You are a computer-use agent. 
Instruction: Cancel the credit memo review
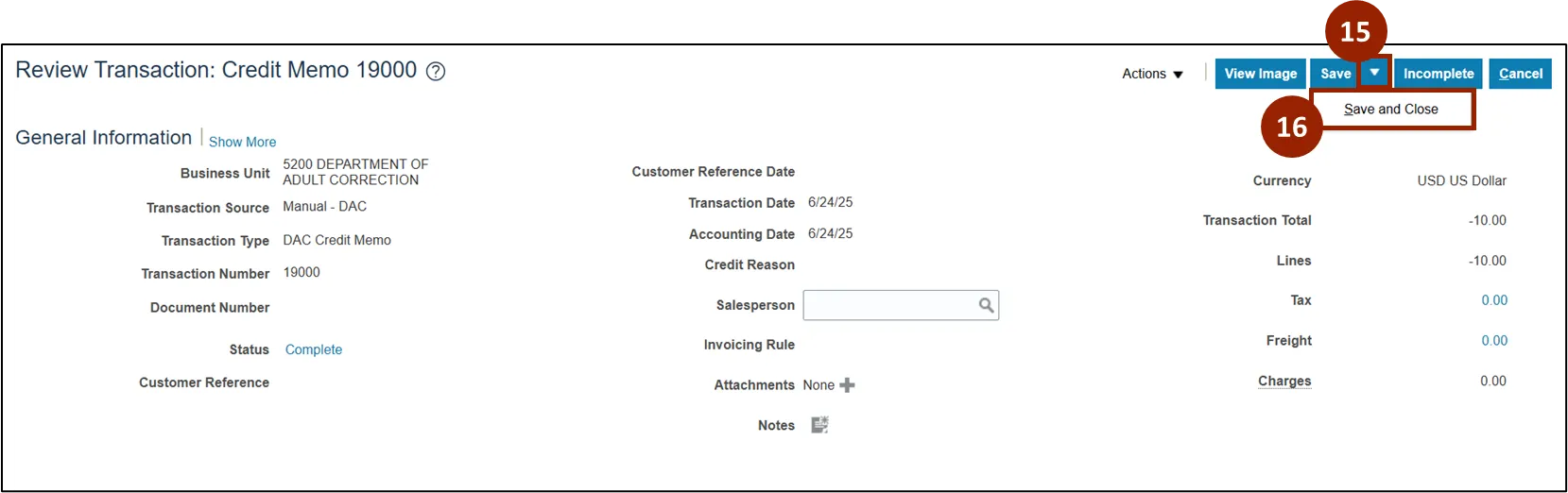[x=1520, y=74]
